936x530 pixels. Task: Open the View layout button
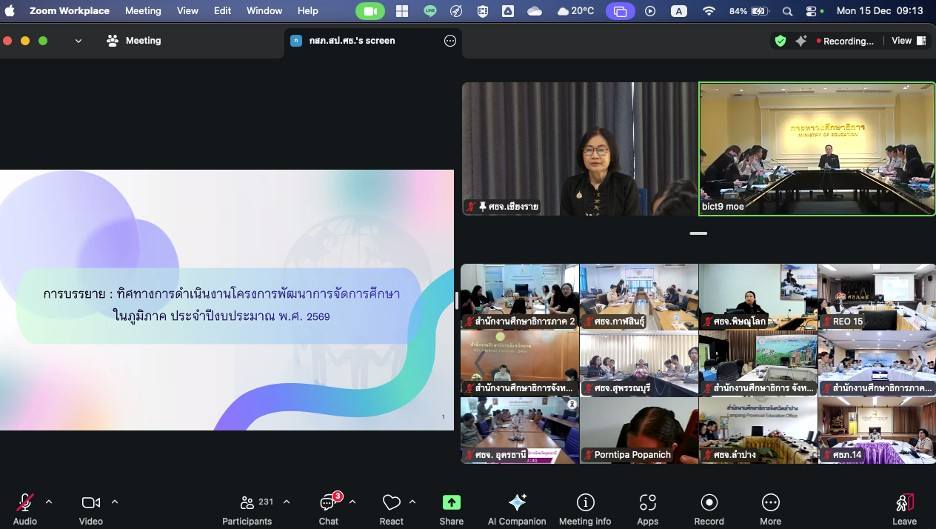[x=906, y=41]
